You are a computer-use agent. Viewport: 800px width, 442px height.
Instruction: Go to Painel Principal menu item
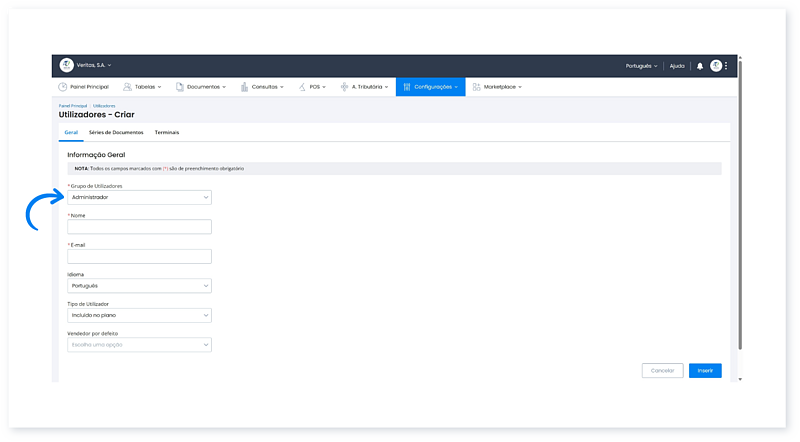click(x=83, y=87)
